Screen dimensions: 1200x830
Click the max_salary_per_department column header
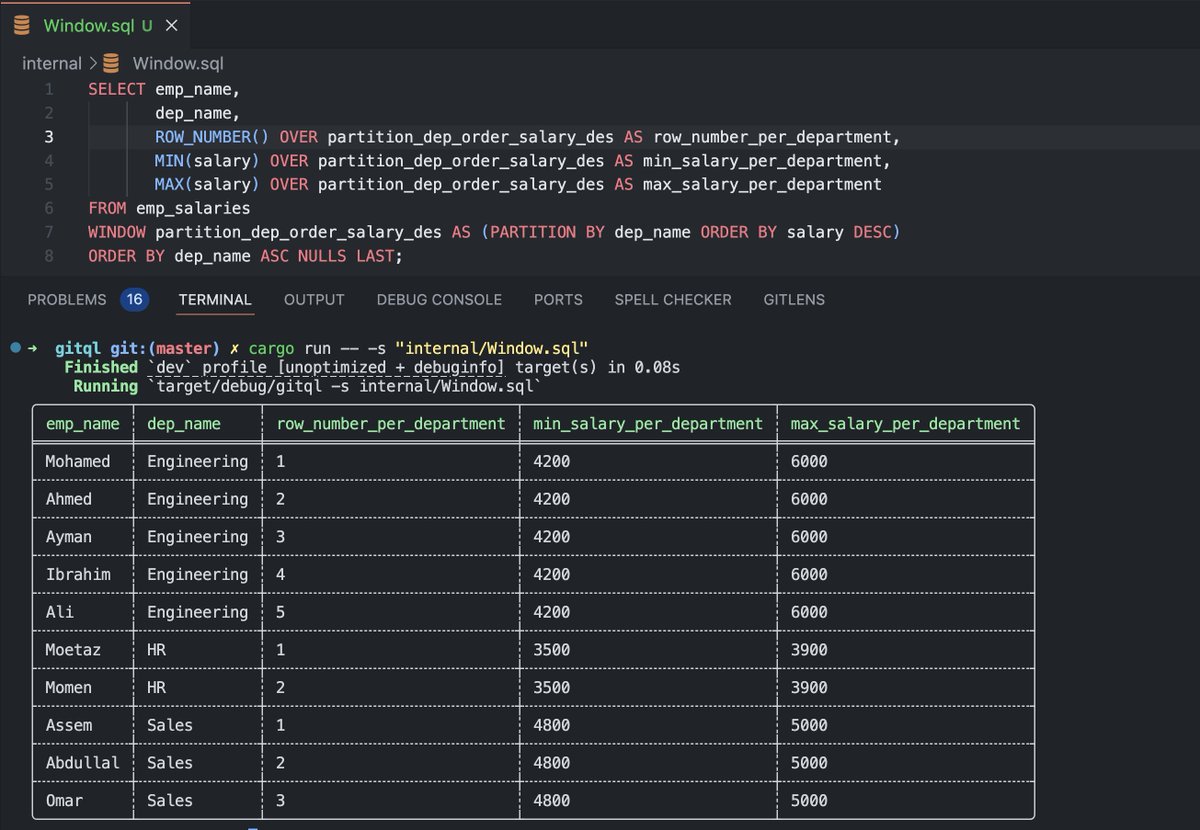[906, 424]
